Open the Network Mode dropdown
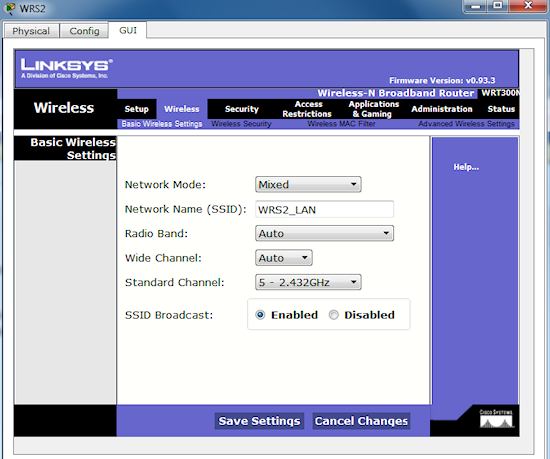The width and height of the screenshot is (550, 459). (308, 184)
